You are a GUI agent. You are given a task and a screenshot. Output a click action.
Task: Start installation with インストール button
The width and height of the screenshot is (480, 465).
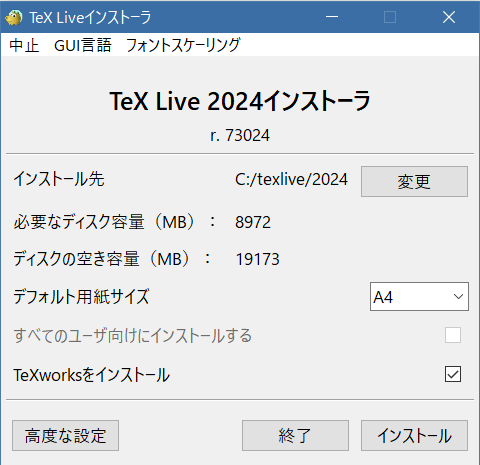(x=414, y=435)
